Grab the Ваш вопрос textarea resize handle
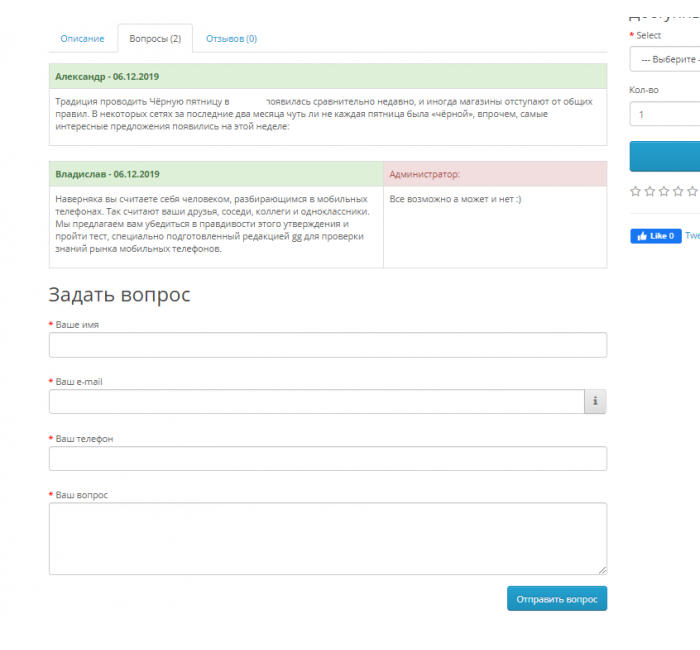The image size is (700, 650). (602, 570)
